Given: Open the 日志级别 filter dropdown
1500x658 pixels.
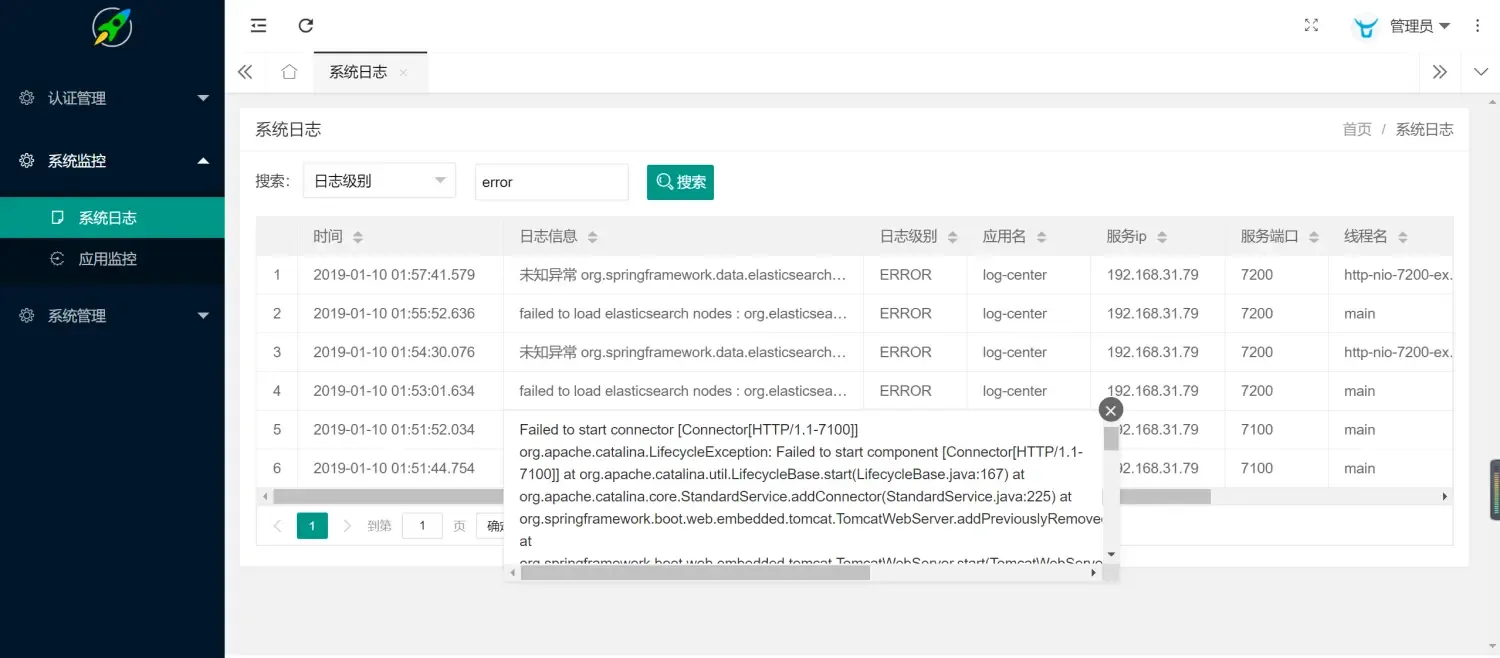Looking at the screenshot, I should [378, 180].
